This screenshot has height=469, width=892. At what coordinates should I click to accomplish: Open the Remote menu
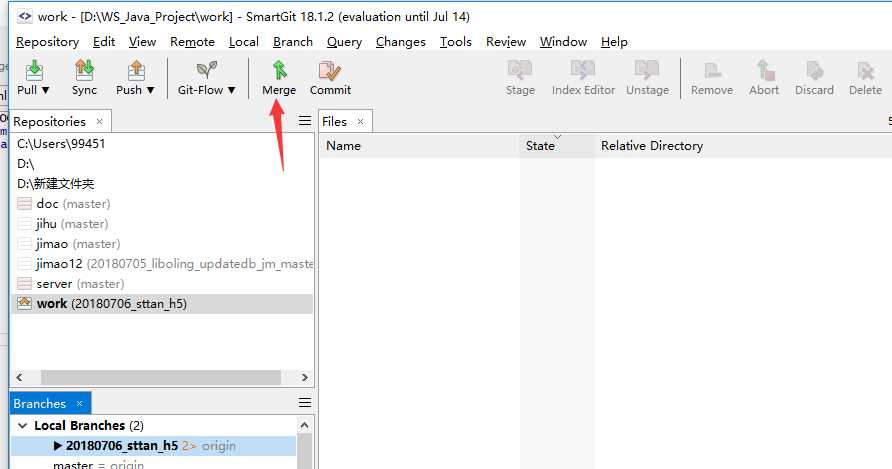click(192, 42)
